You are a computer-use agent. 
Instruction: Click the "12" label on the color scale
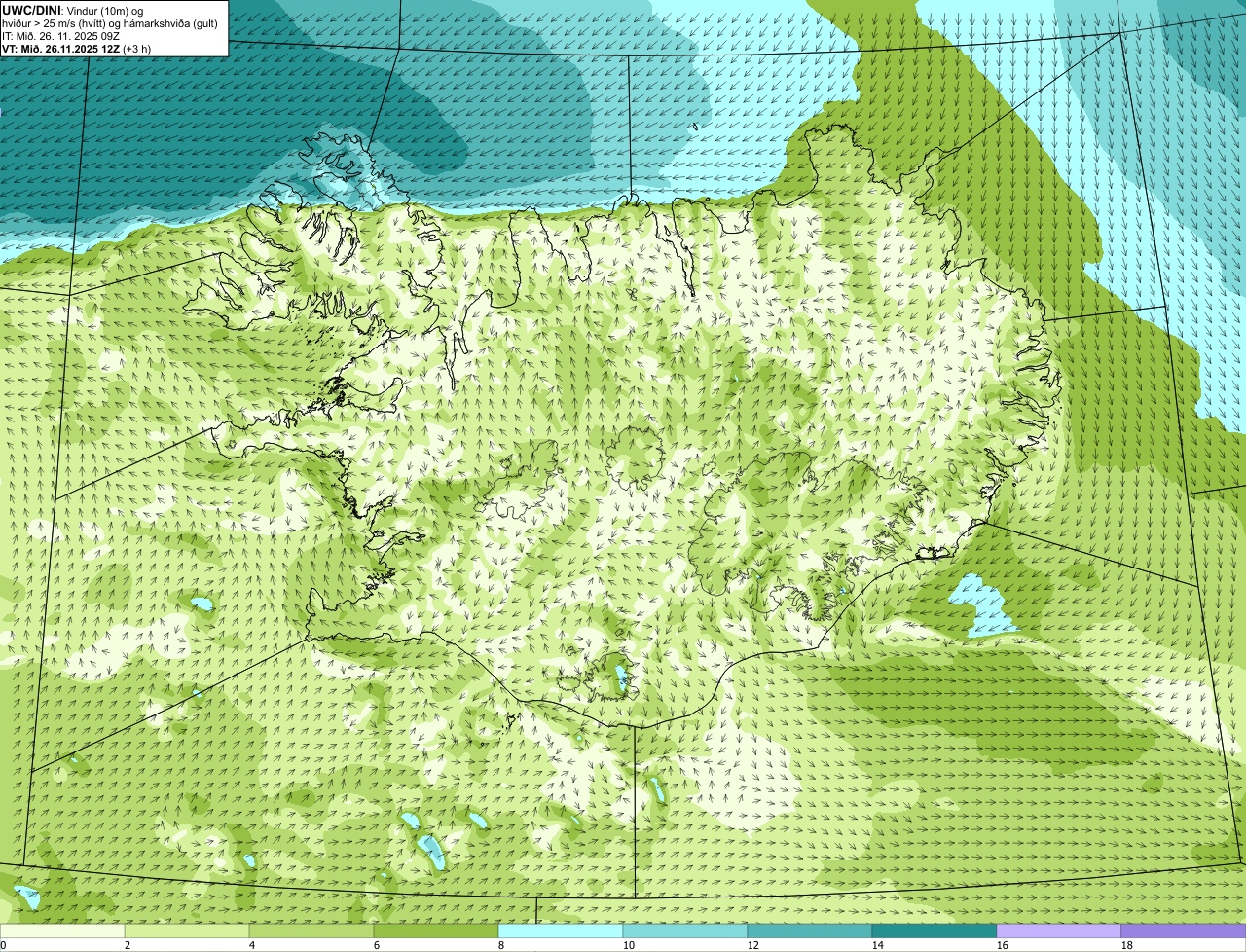click(x=752, y=945)
